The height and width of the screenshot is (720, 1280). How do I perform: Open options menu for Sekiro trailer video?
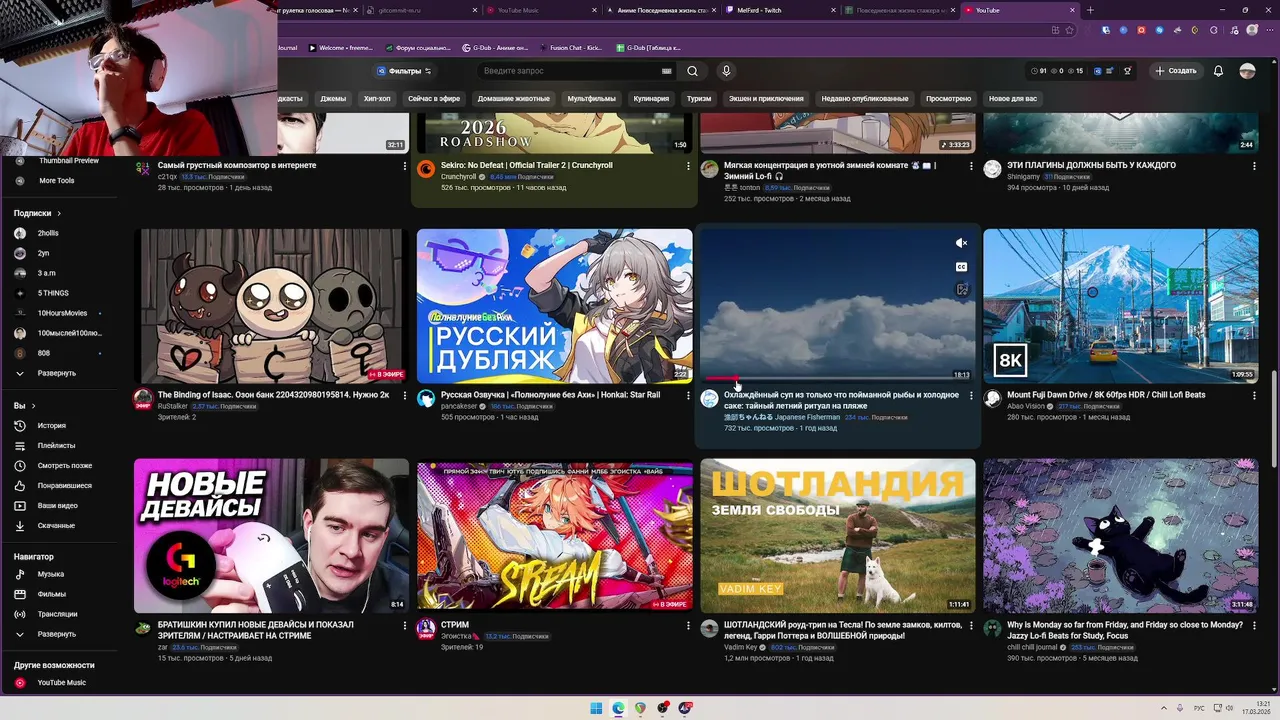687,166
